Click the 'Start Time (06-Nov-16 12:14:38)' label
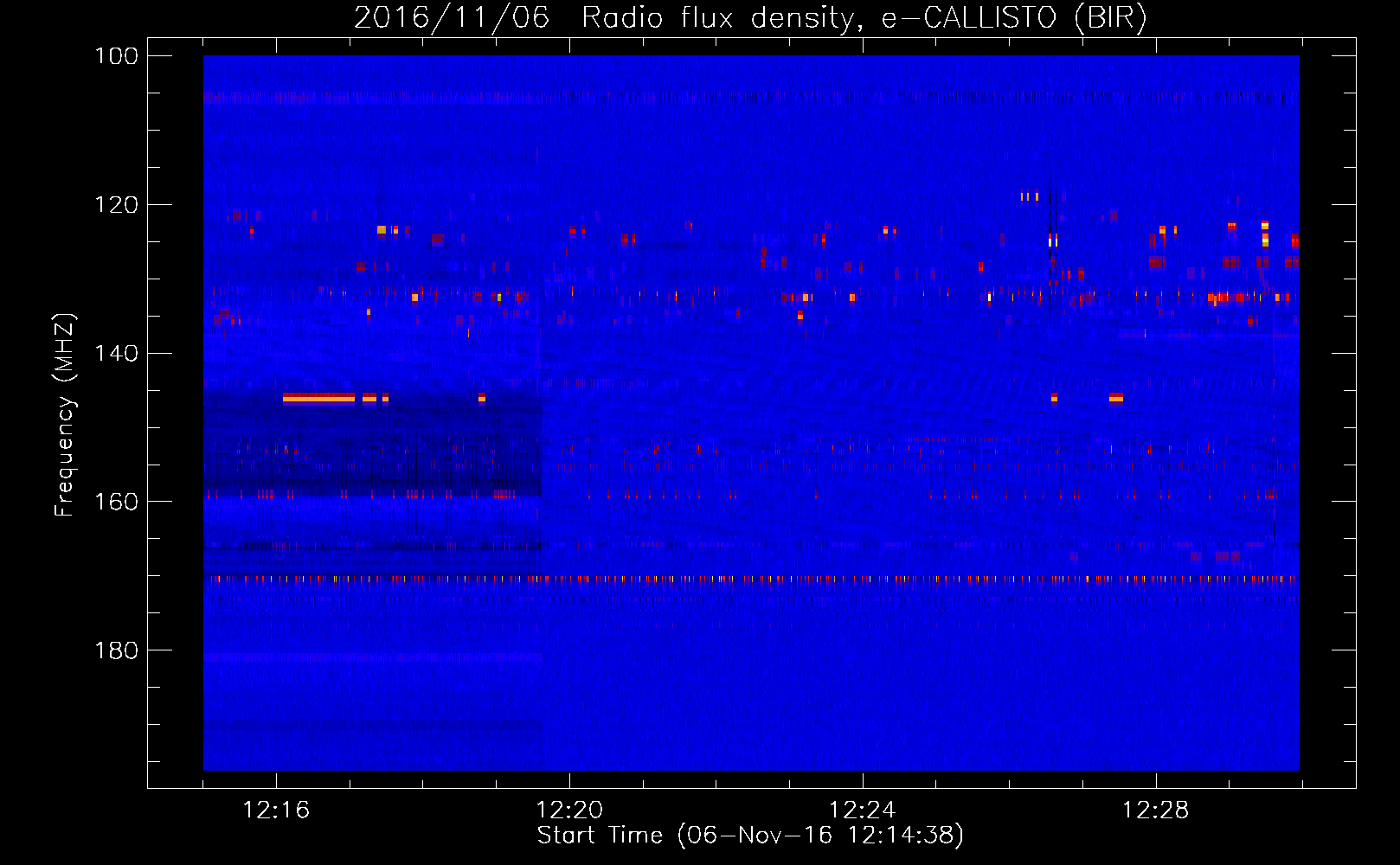Image resolution: width=1400 pixels, height=865 pixels. click(x=750, y=836)
